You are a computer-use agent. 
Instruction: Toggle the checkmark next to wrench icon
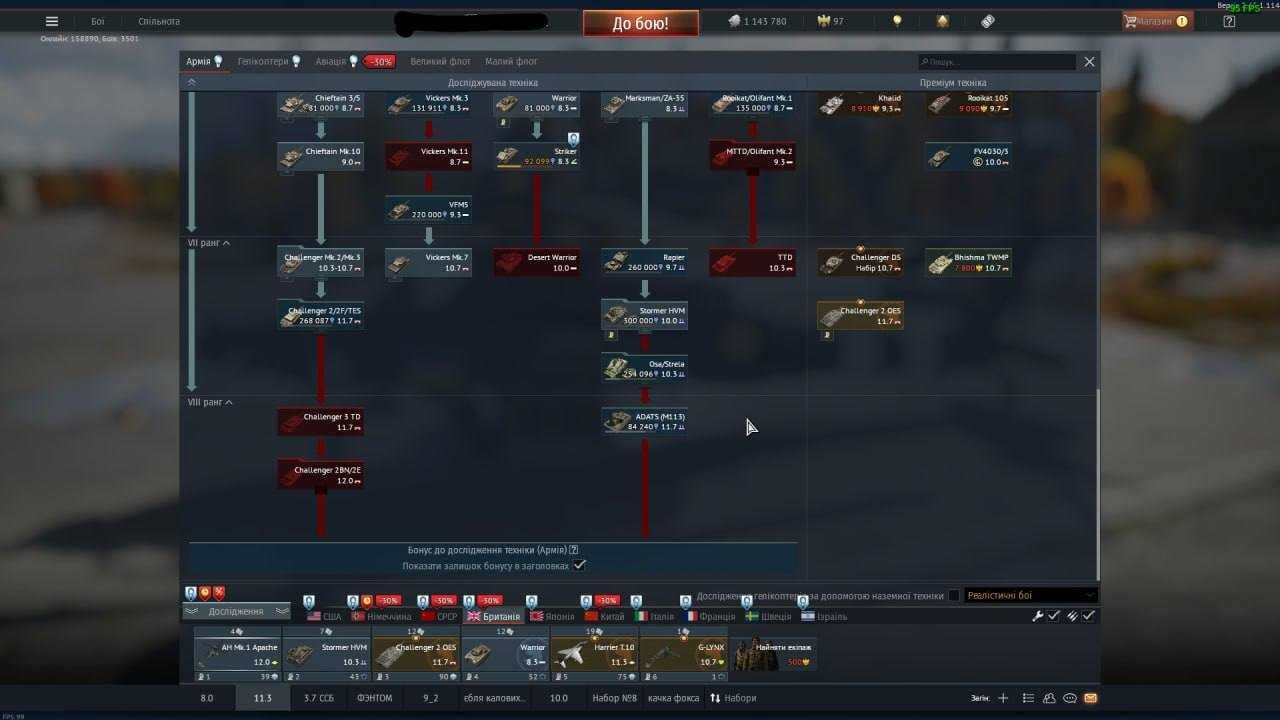coord(1054,616)
